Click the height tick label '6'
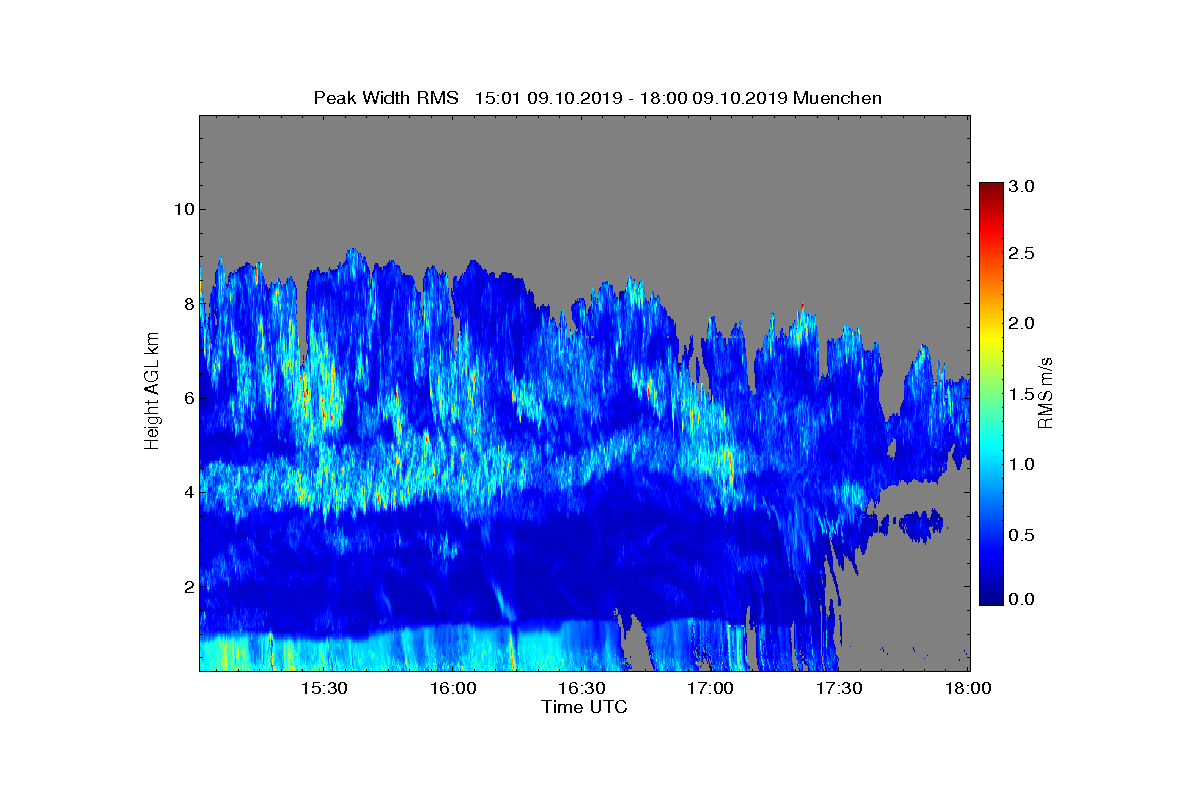1200x800 pixels. point(187,398)
